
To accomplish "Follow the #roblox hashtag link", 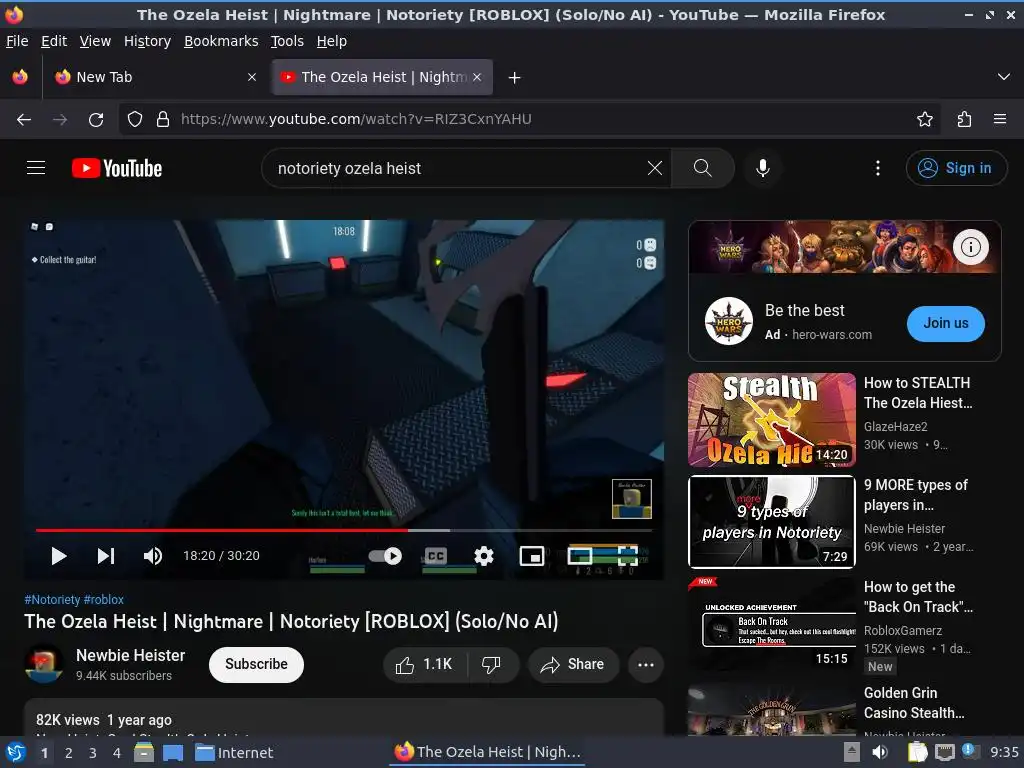I will (x=103, y=600).
